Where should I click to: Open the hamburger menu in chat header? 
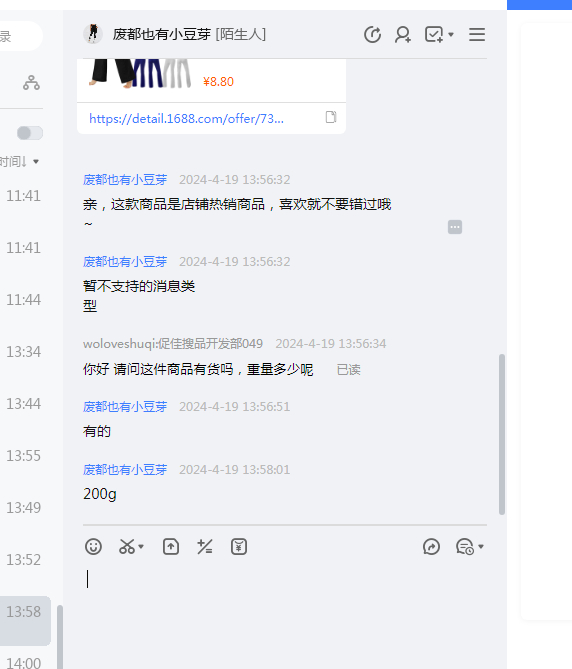[x=477, y=35]
